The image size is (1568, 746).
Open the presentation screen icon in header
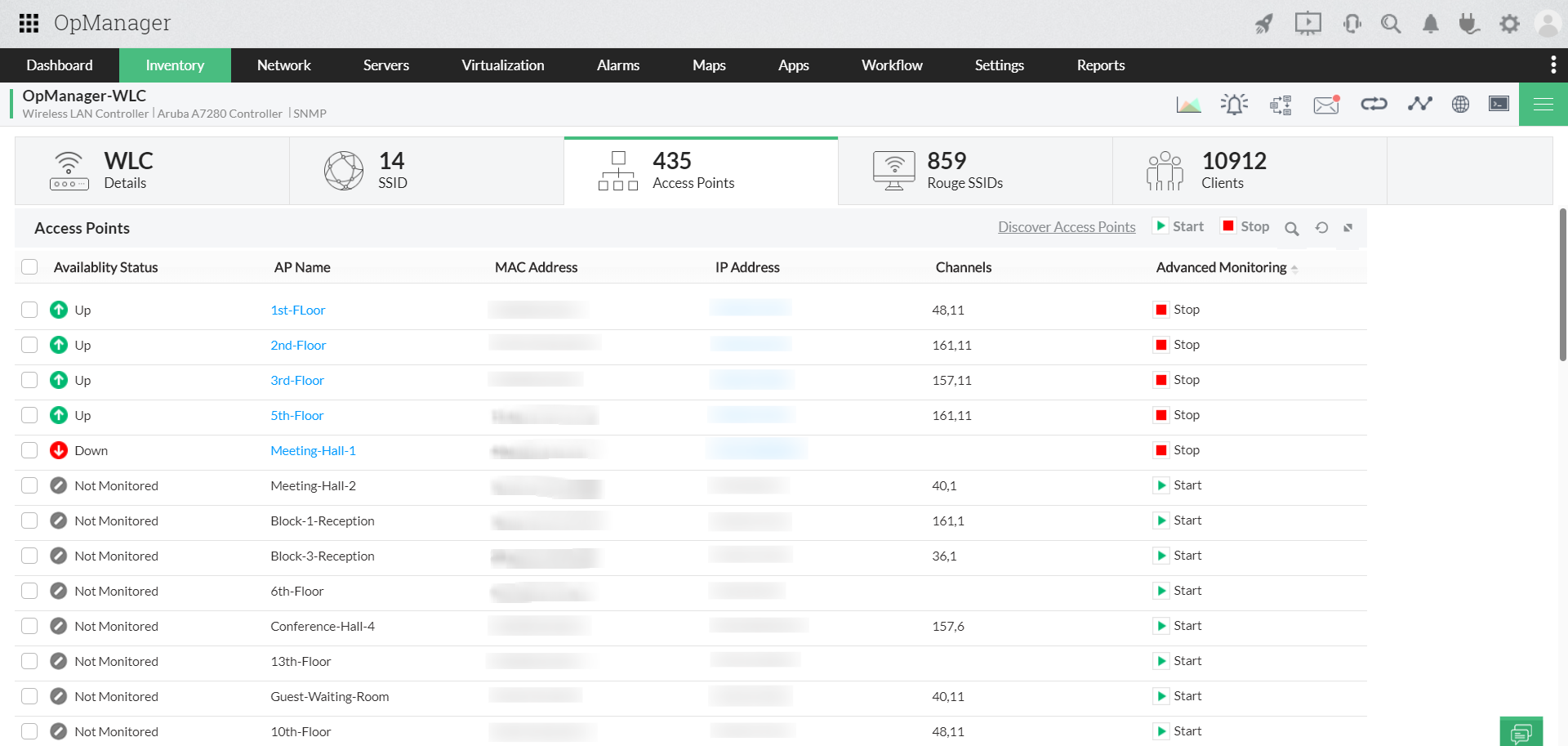tap(1308, 24)
